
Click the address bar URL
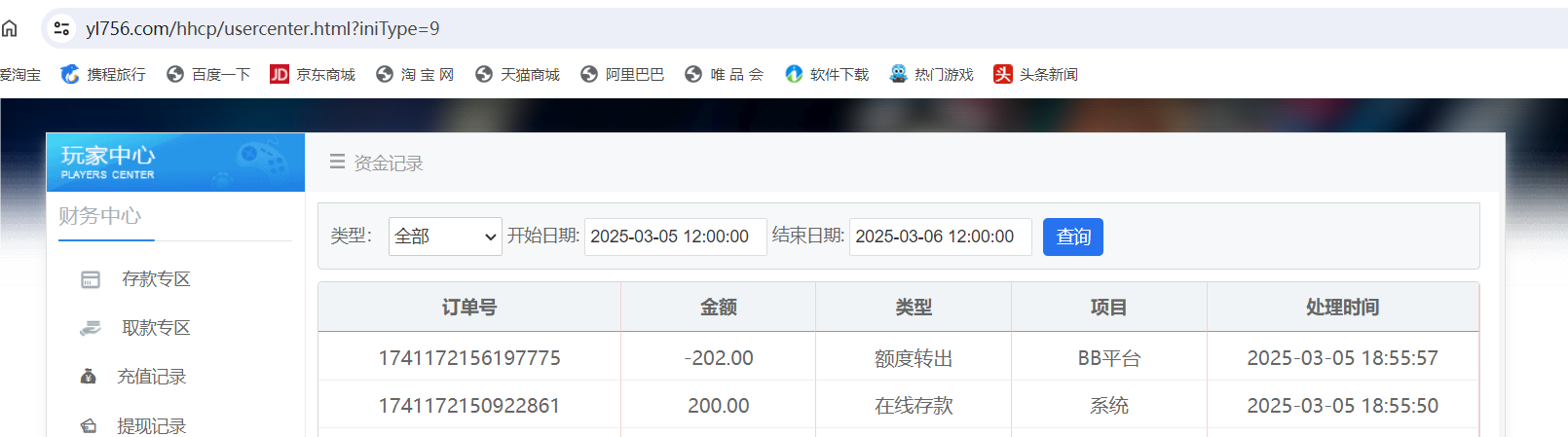point(262,28)
